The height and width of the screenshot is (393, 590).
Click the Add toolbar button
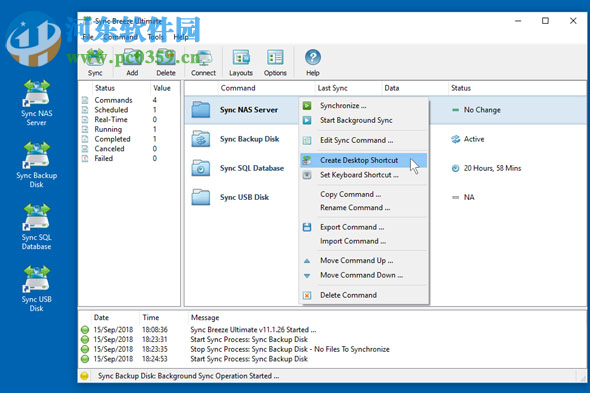(x=132, y=63)
